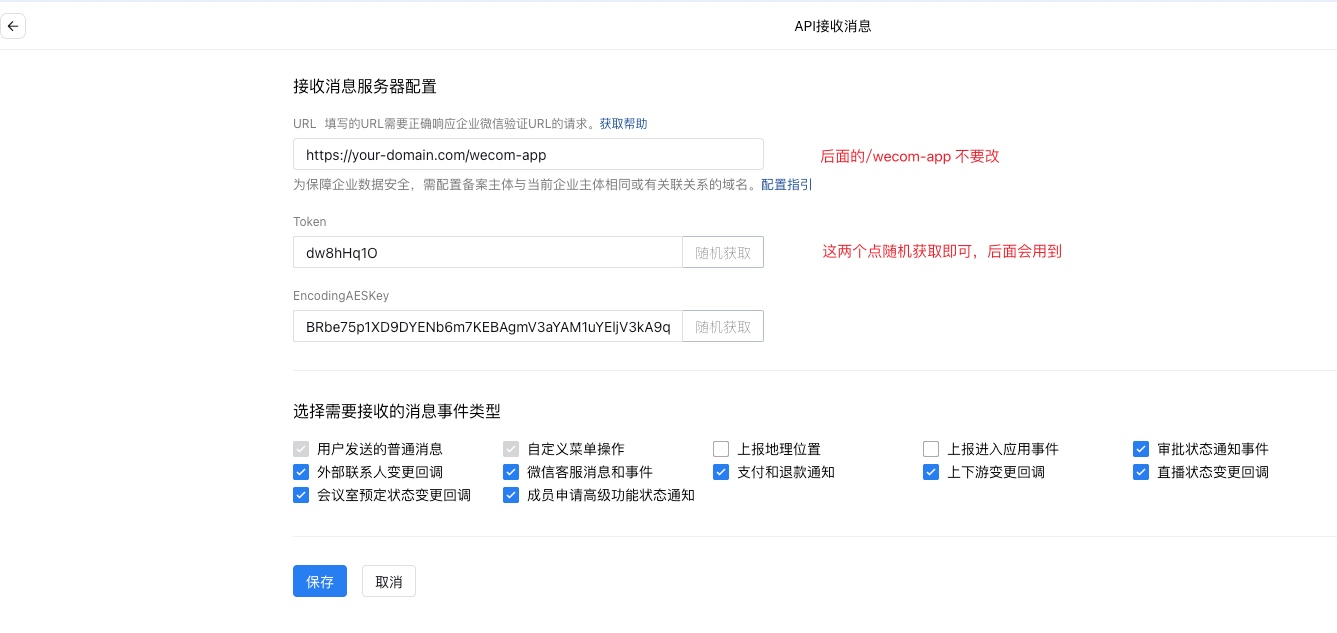Disable the 外部联系人变更回调 checkbox
The image size is (1337, 633).
(x=301, y=472)
